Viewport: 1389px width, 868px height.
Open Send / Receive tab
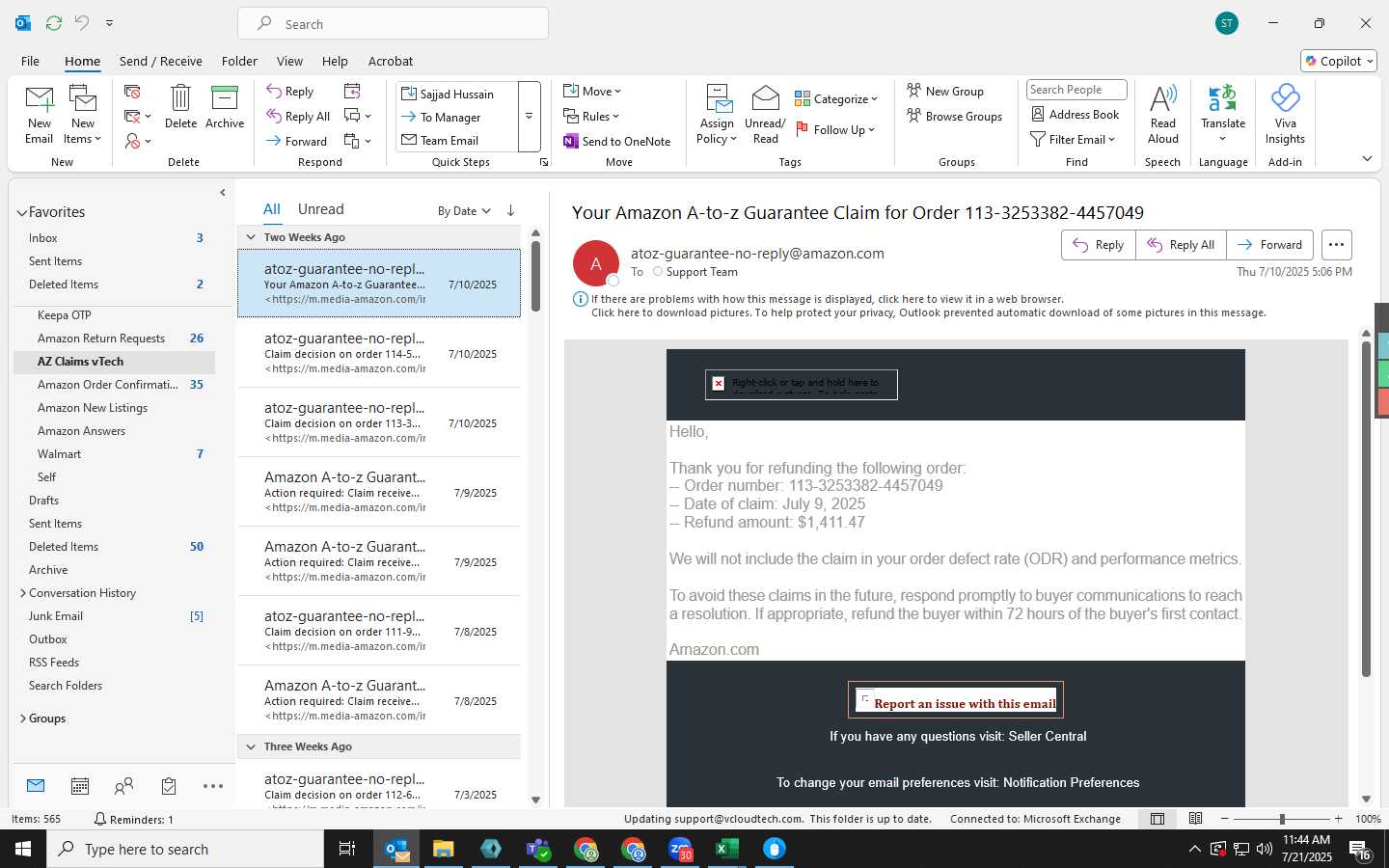161,61
